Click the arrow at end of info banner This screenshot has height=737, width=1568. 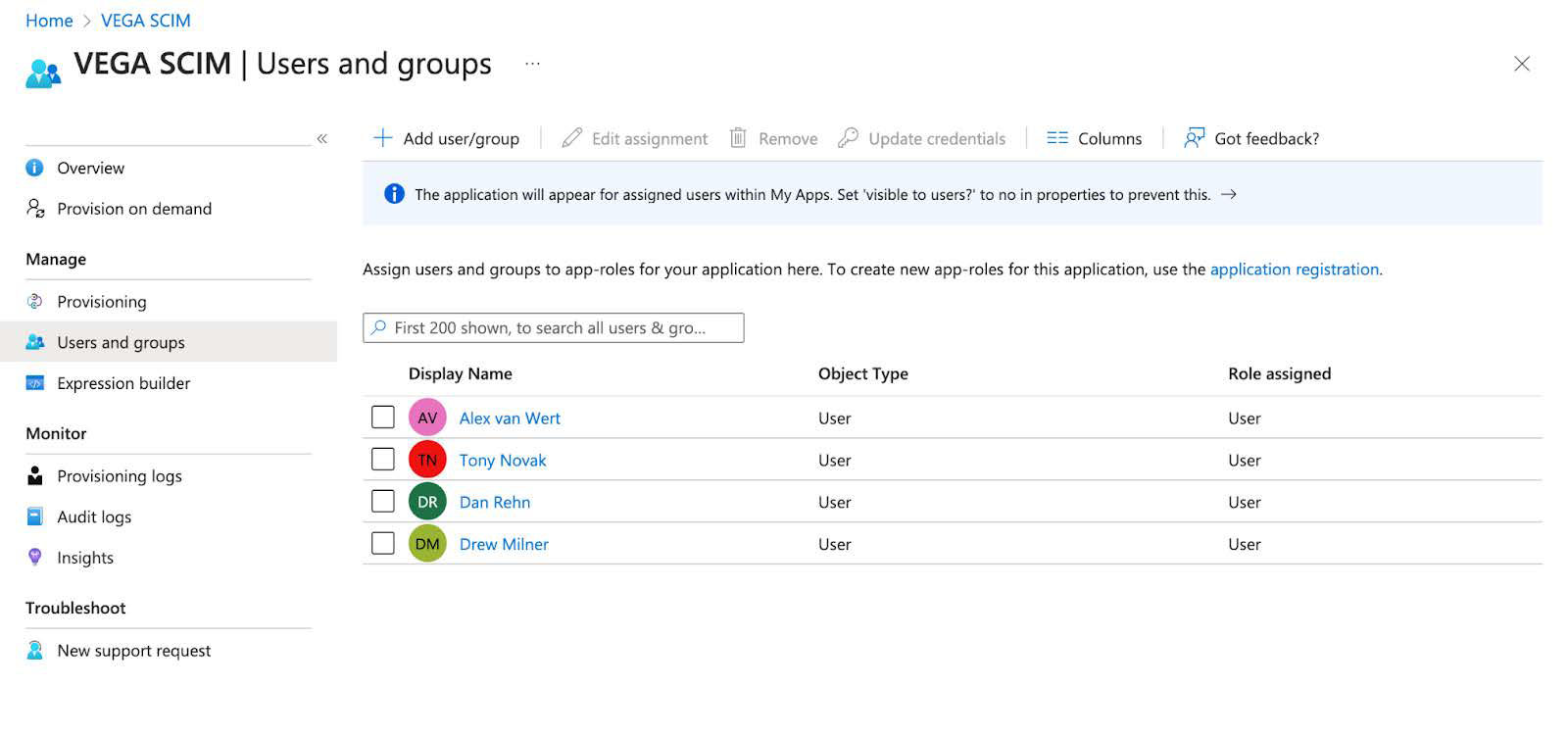pos(1228,194)
